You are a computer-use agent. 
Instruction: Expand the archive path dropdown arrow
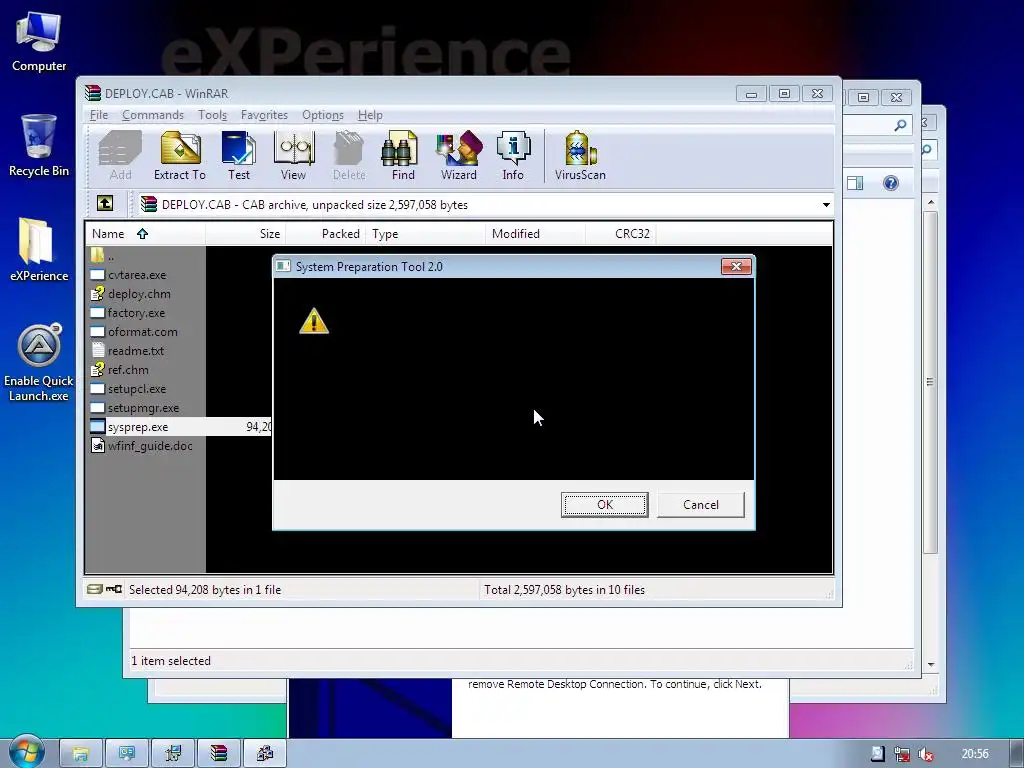click(x=826, y=204)
